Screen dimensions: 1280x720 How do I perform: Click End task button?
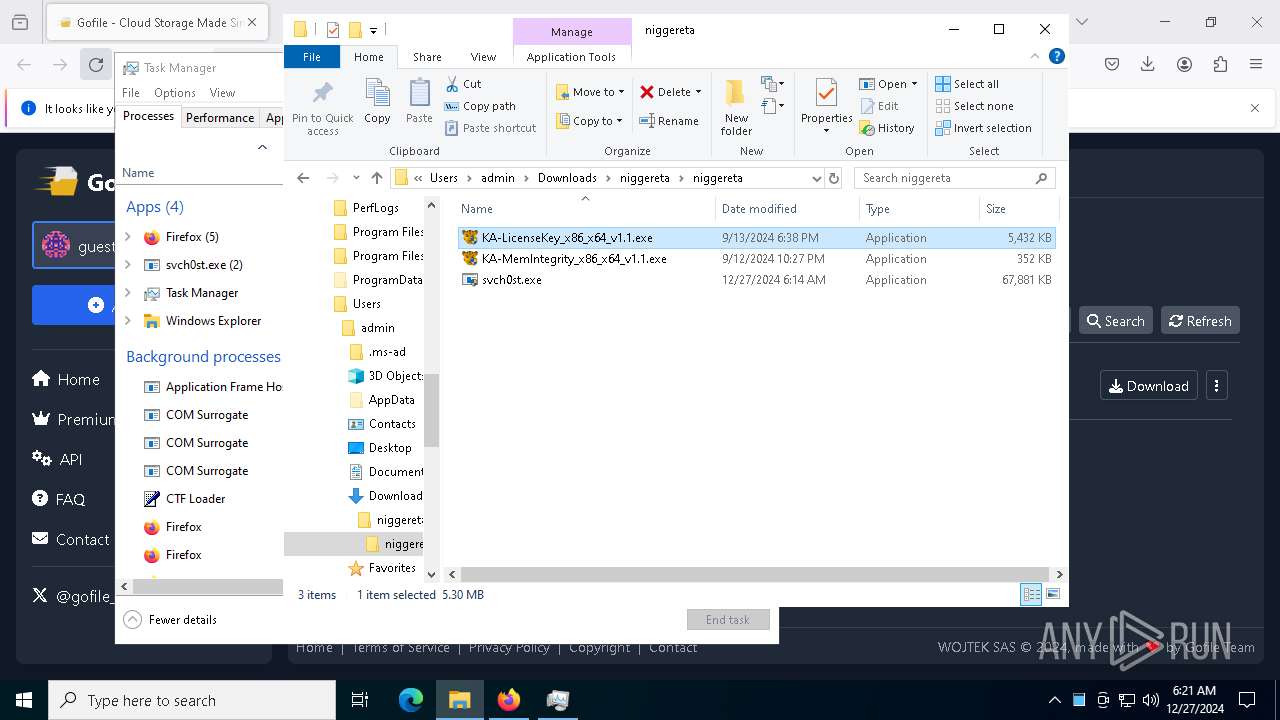pos(728,620)
